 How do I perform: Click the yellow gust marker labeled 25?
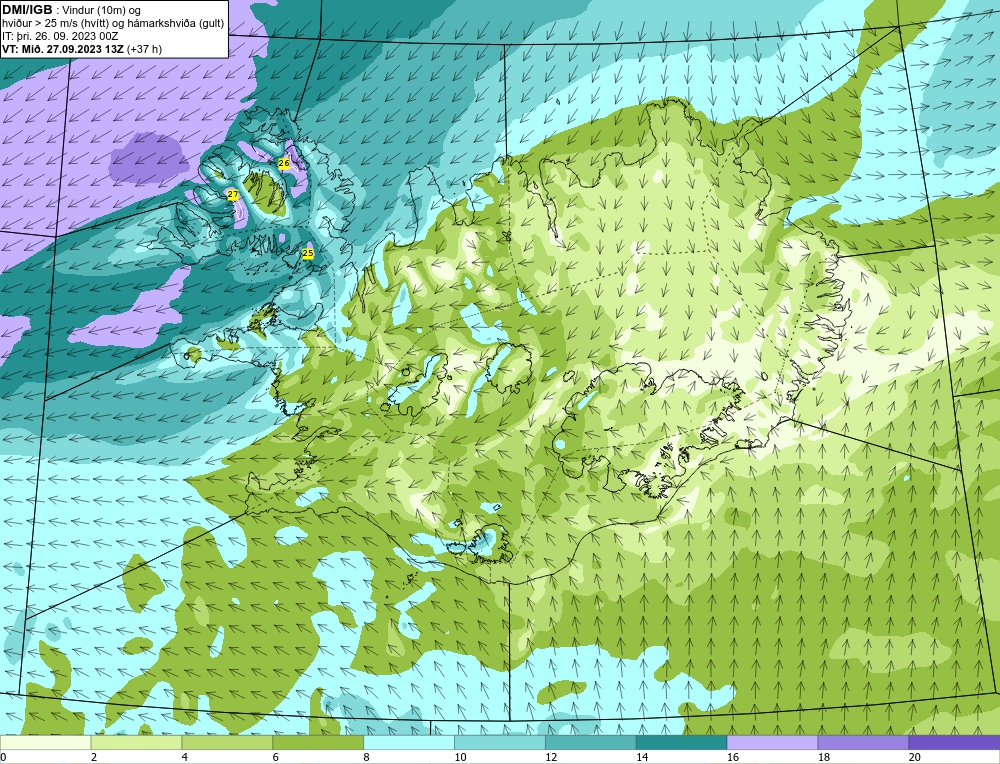[x=308, y=253]
